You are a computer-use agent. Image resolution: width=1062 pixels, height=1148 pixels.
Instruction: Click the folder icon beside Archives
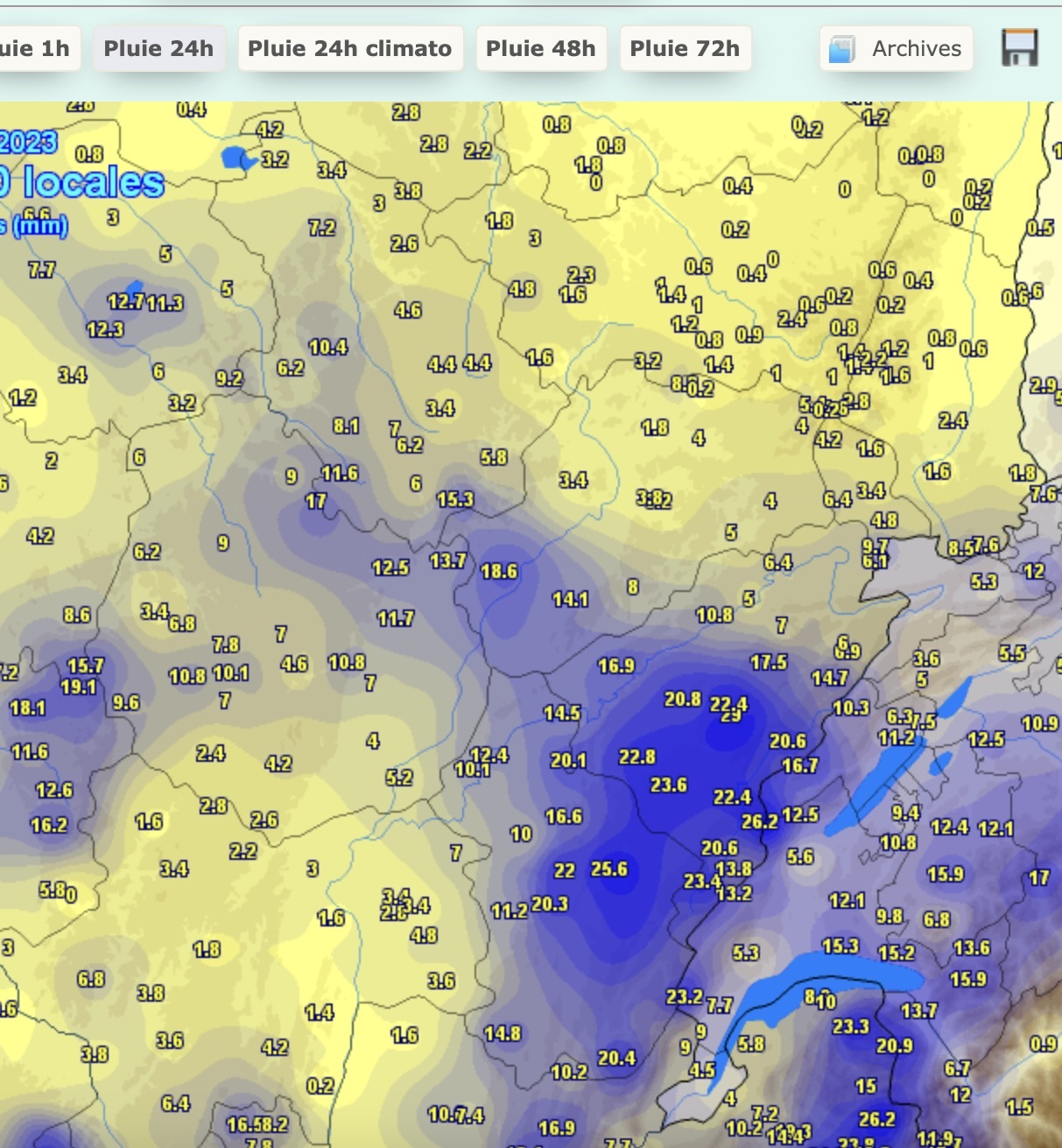pos(841,49)
